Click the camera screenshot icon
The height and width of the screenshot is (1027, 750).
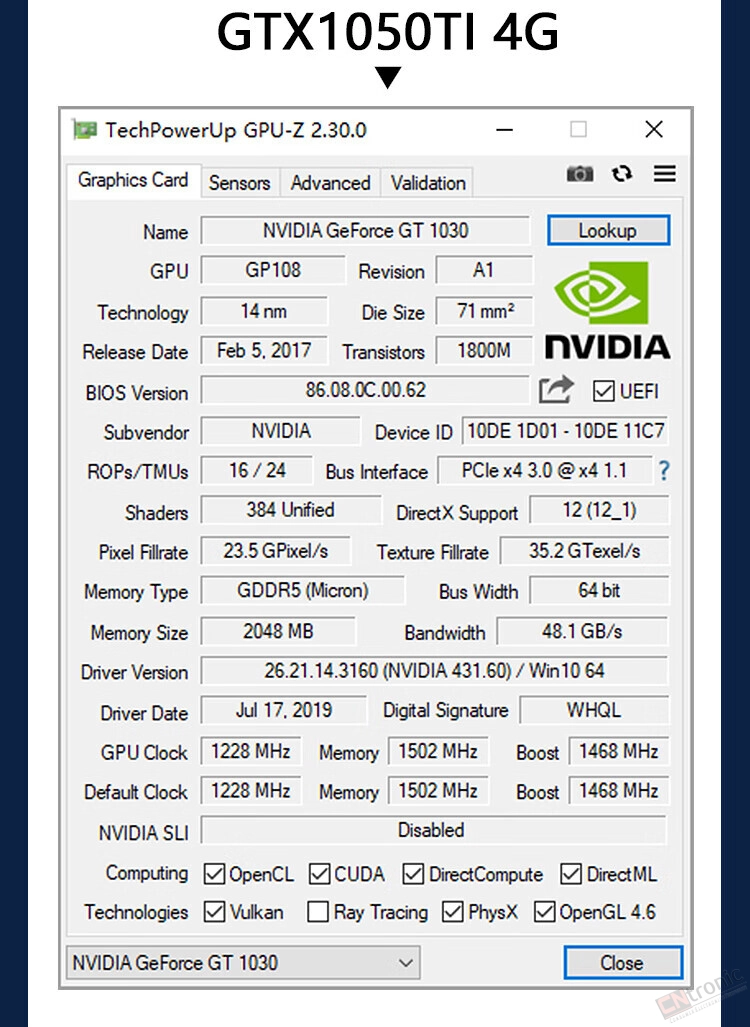click(580, 174)
